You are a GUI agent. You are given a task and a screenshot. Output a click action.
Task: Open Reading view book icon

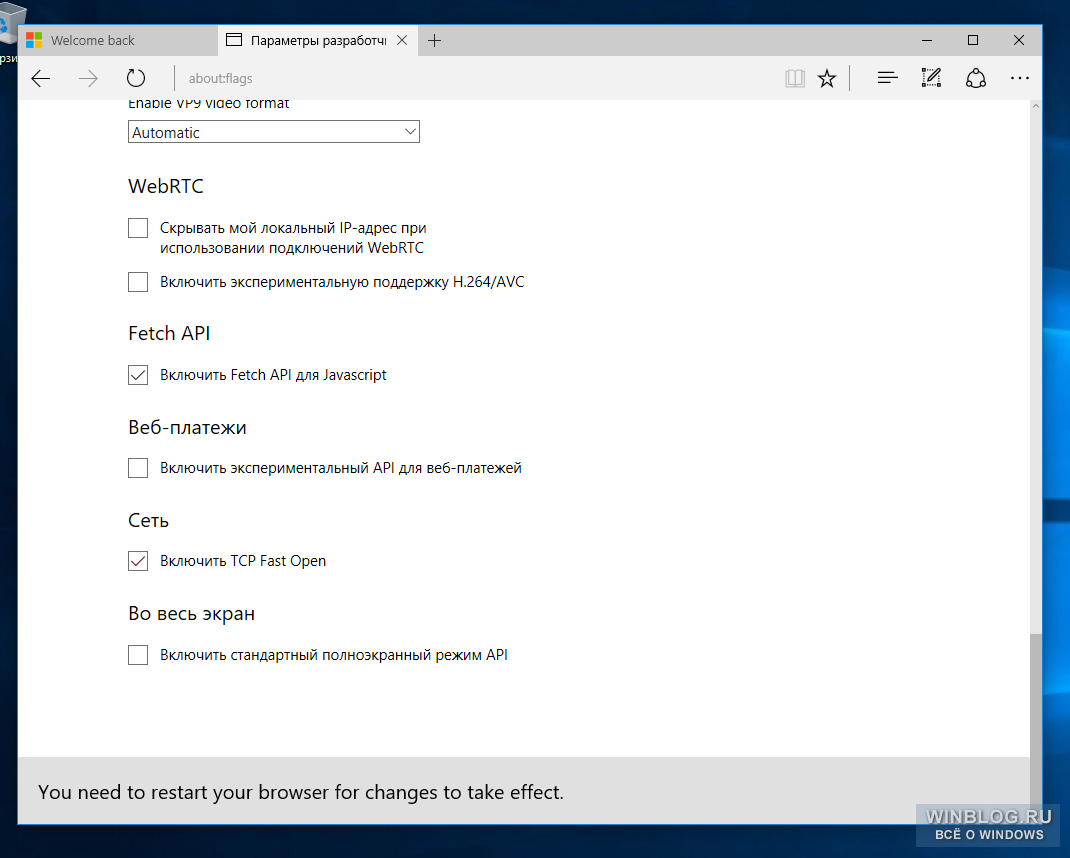(794, 78)
